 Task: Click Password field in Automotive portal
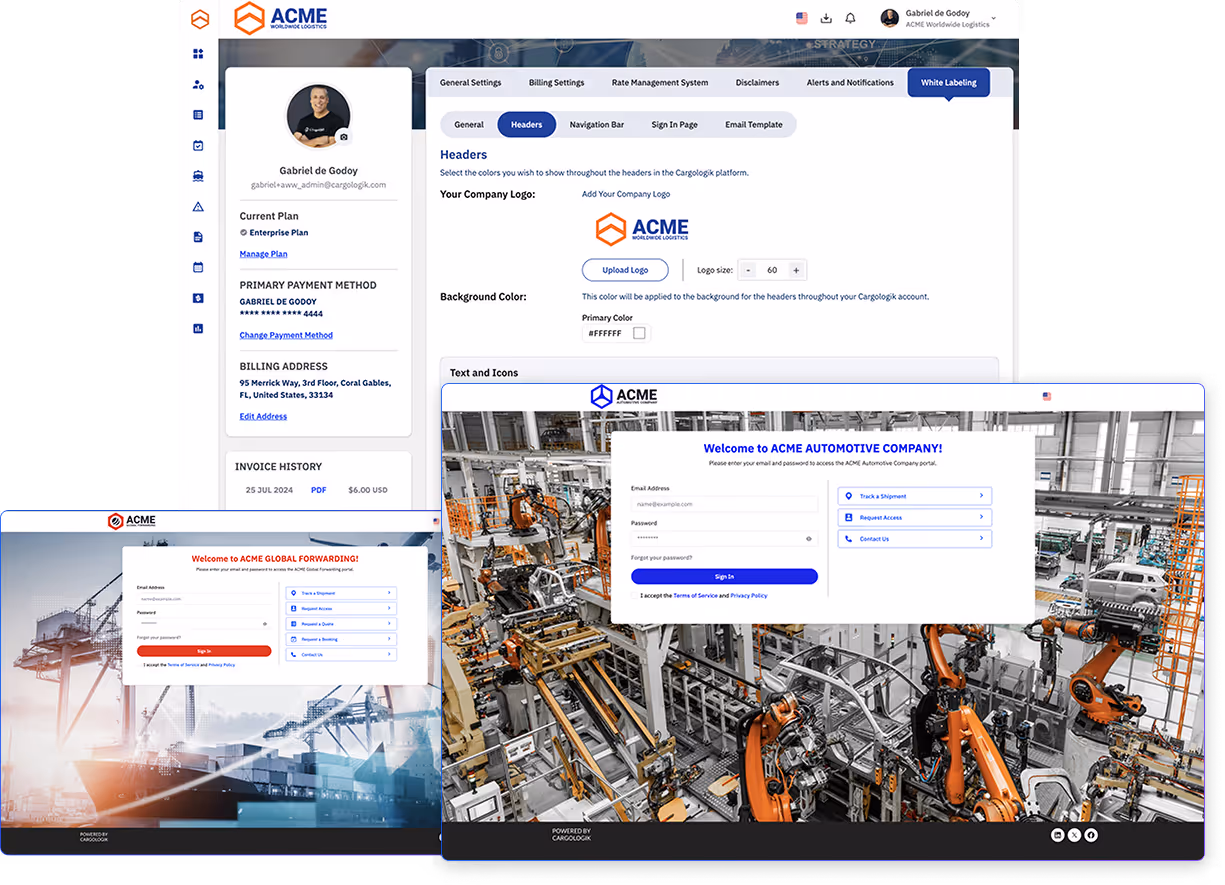724,538
